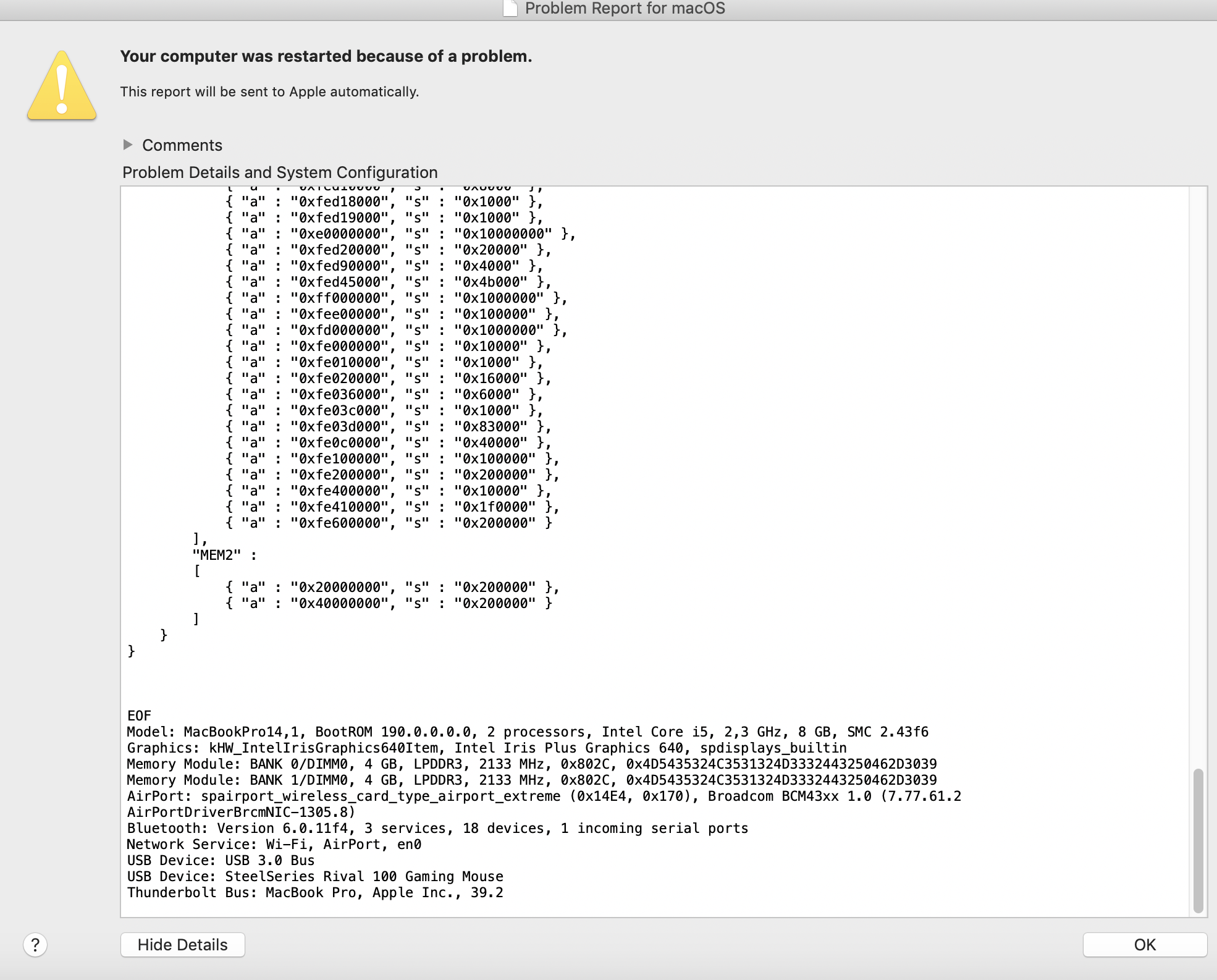Click the vertical scrollbar thumb
1217x980 pixels.
[x=1198, y=840]
